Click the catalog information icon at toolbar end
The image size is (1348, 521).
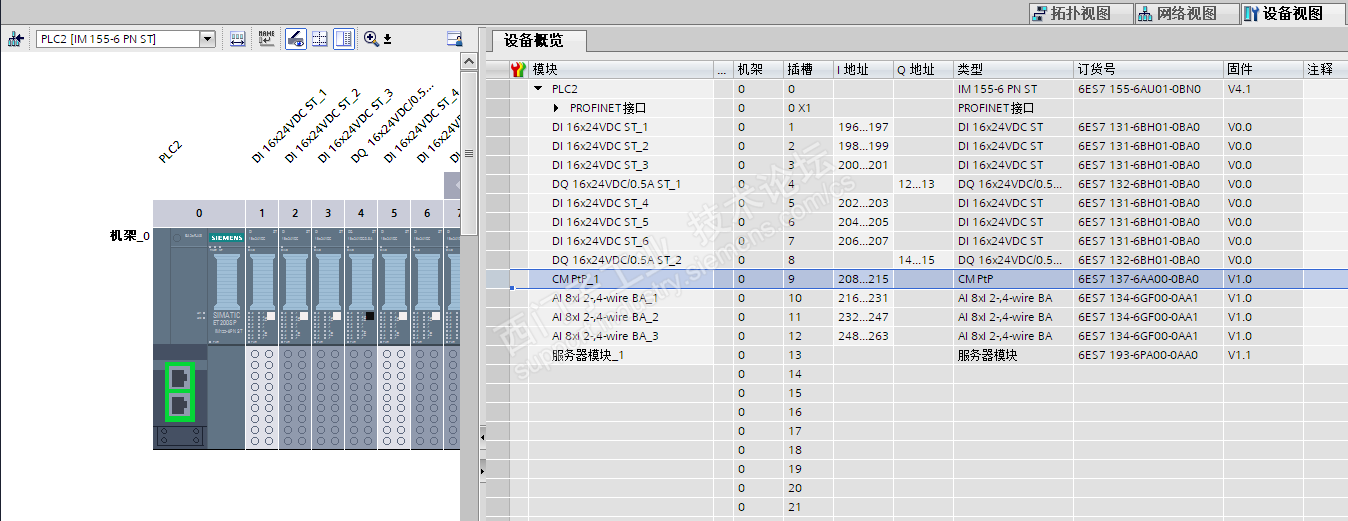click(x=454, y=39)
